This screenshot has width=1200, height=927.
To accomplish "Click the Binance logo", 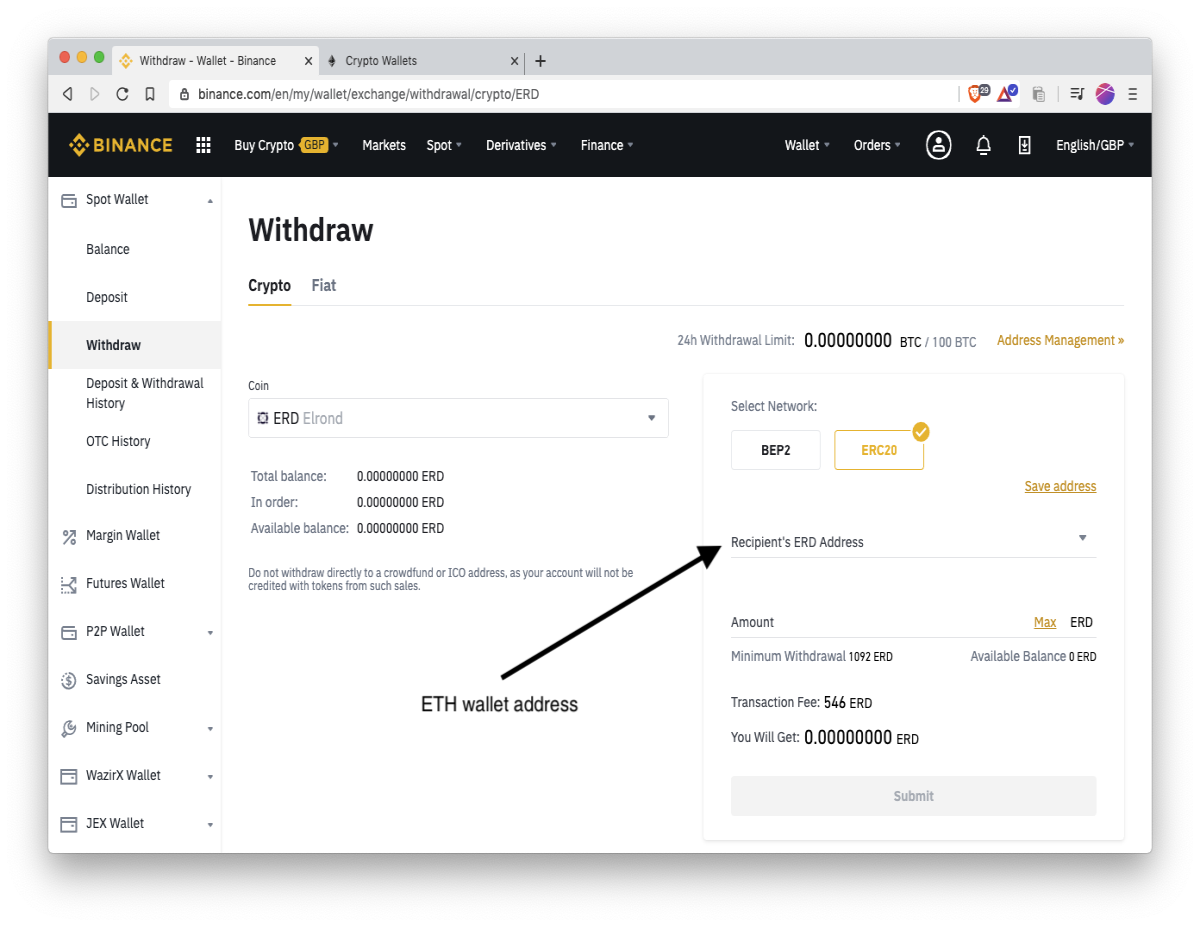I will (120, 145).
